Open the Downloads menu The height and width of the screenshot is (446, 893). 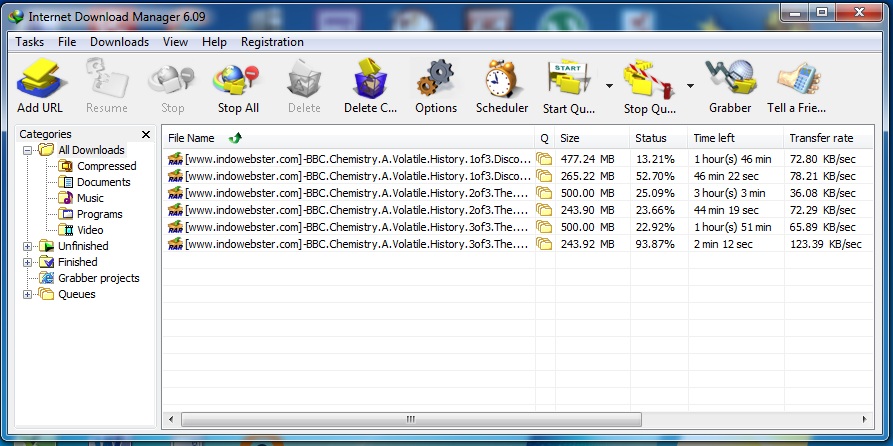coord(119,42)
